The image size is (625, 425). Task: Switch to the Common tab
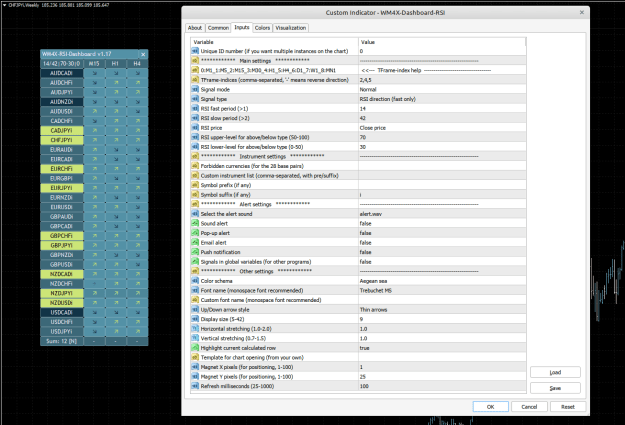tap(218, 28)
